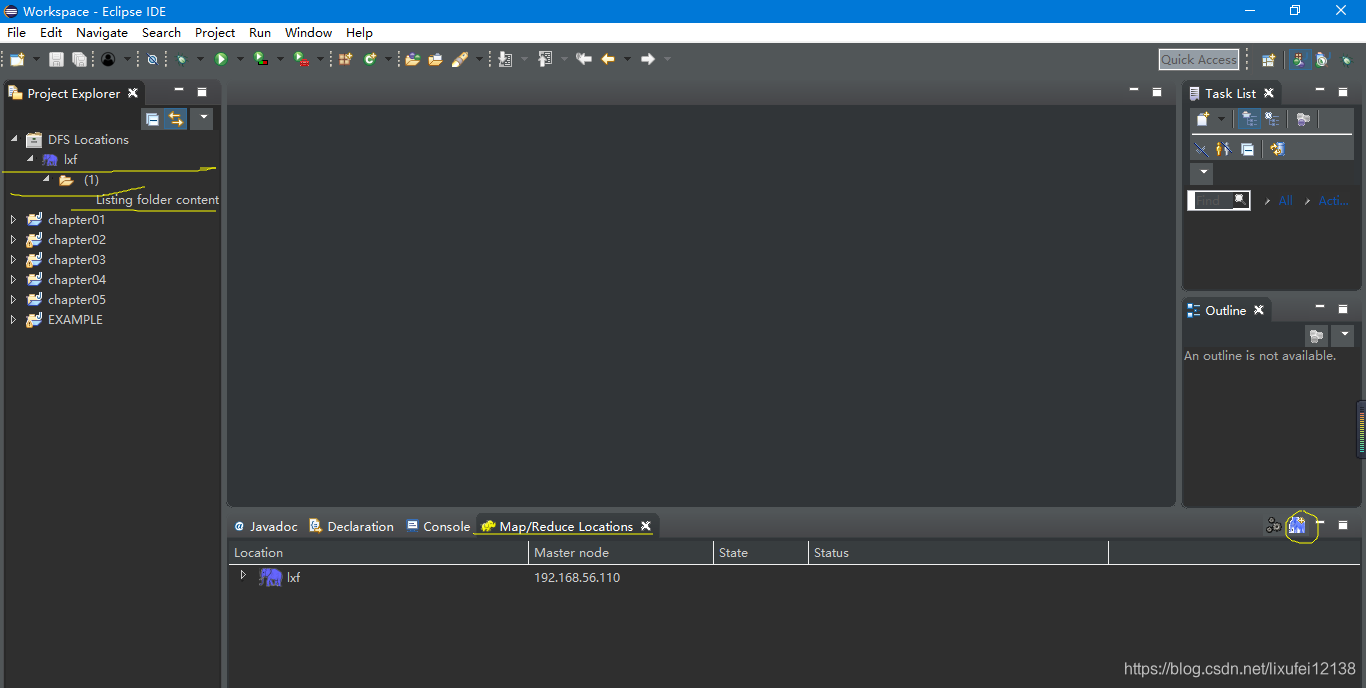Click the Previous Annotation icon
This screenshot has width=1366, height=688.
point(545,59)
